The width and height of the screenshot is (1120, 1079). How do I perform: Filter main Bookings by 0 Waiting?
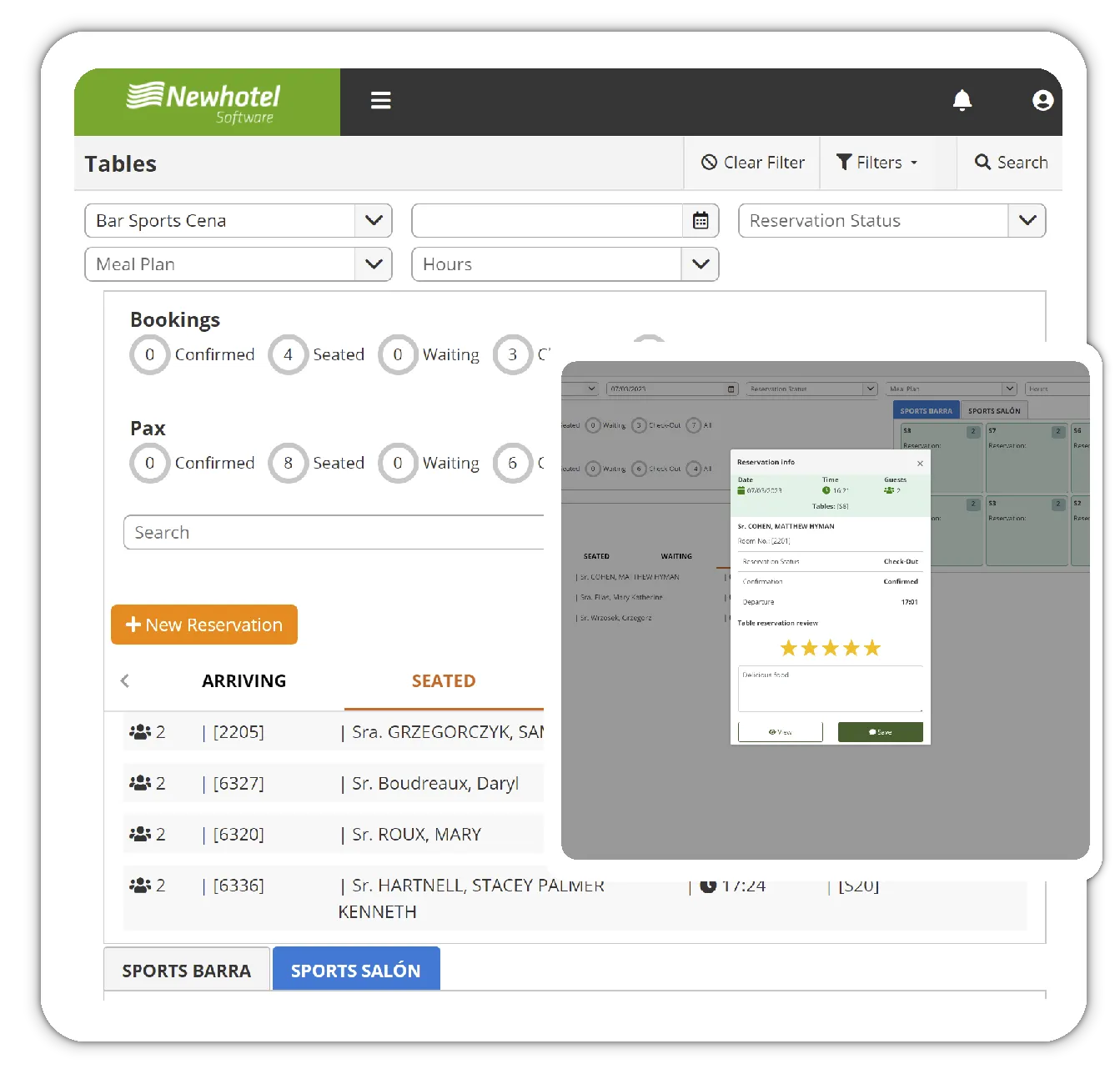click(x=429, y=354)
